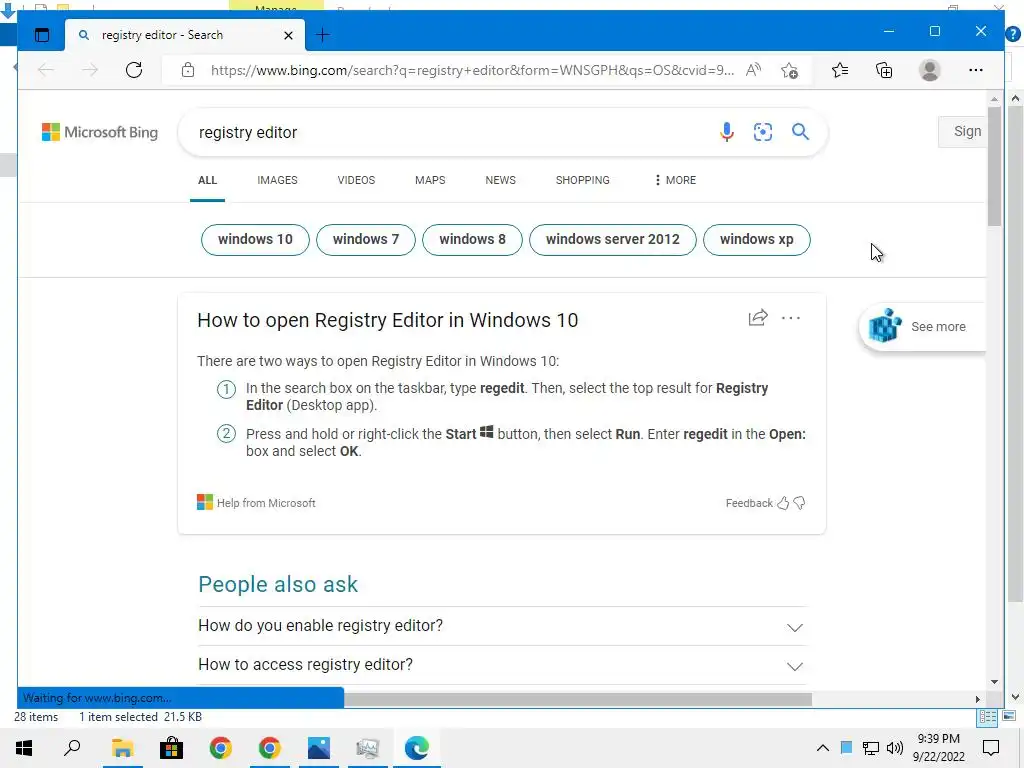Select the ALL results tab
The width and height of the screenshot is (1024, 768).
tap(208, 180)
